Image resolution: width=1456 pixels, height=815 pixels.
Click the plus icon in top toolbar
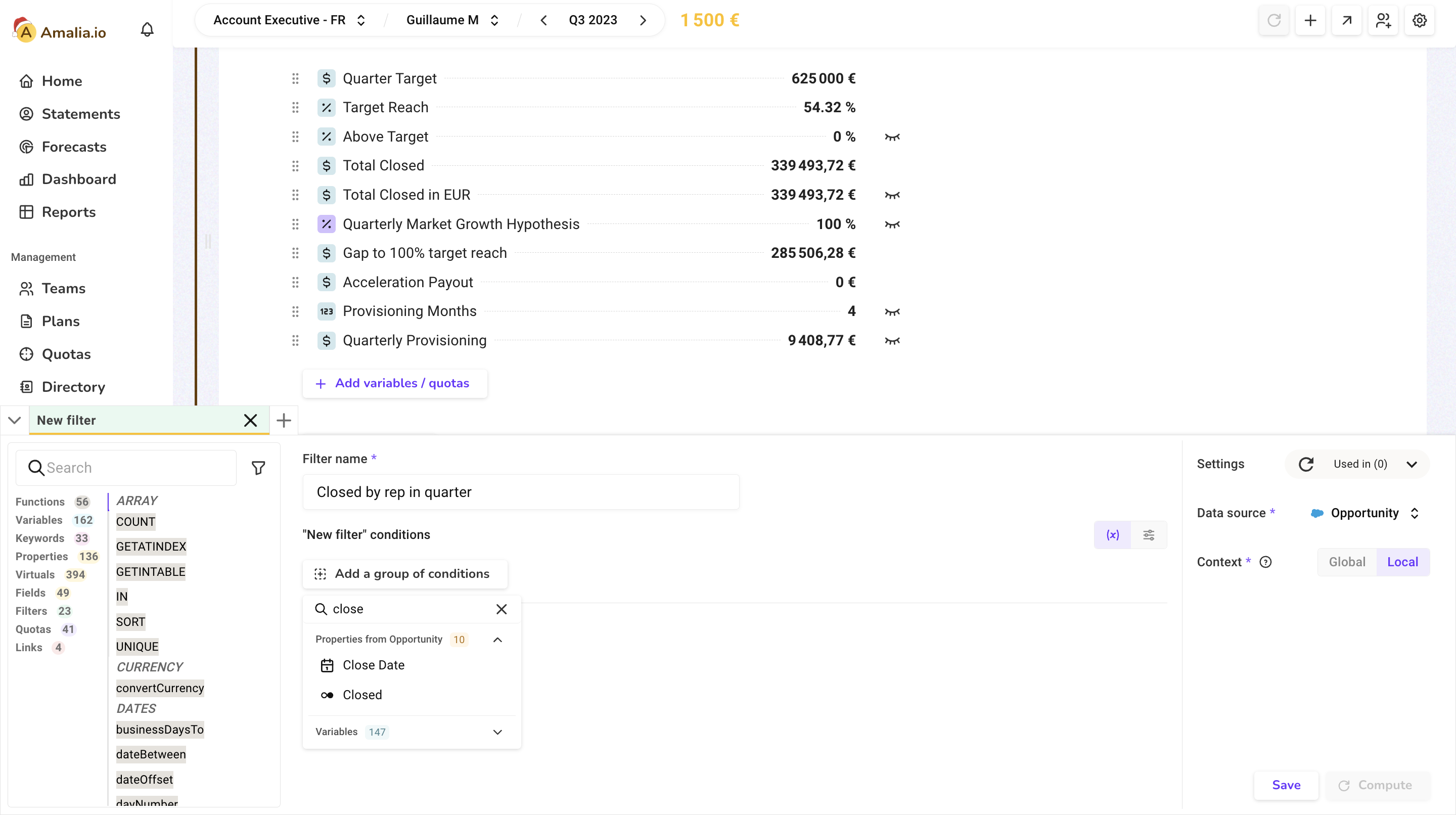click(1310, 20)
